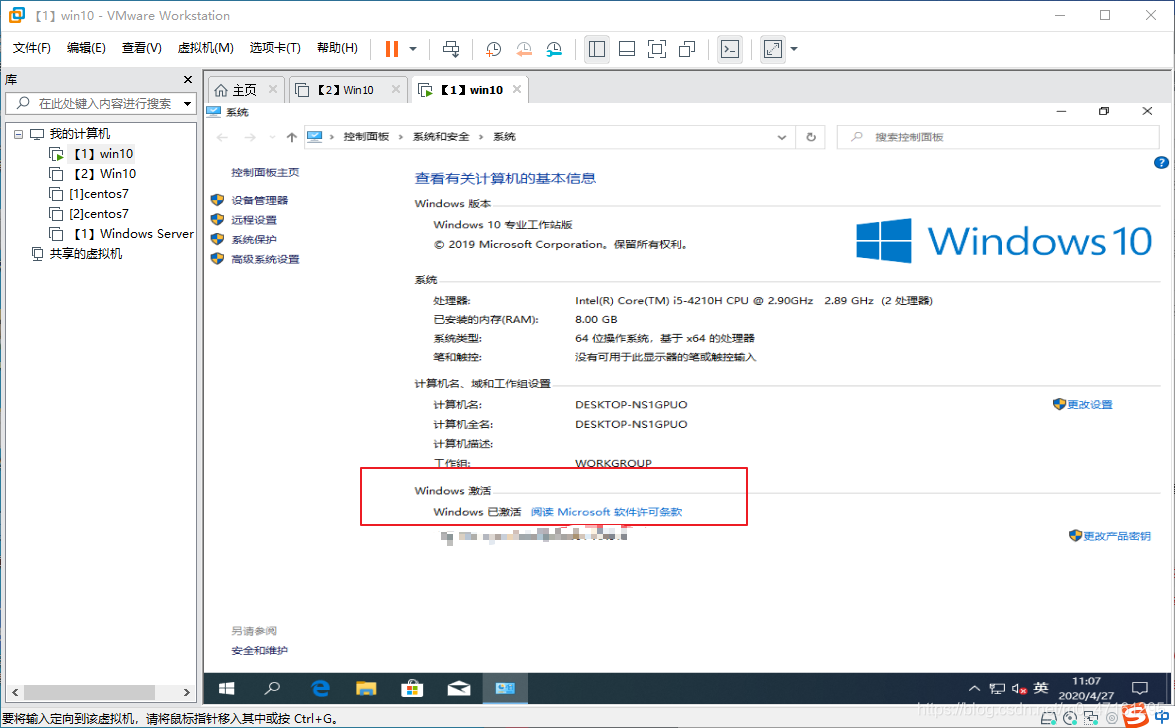Focus the 搜索控制面板 search box
This screenshot has width=1175, height=728.
(x=997, y=137)
